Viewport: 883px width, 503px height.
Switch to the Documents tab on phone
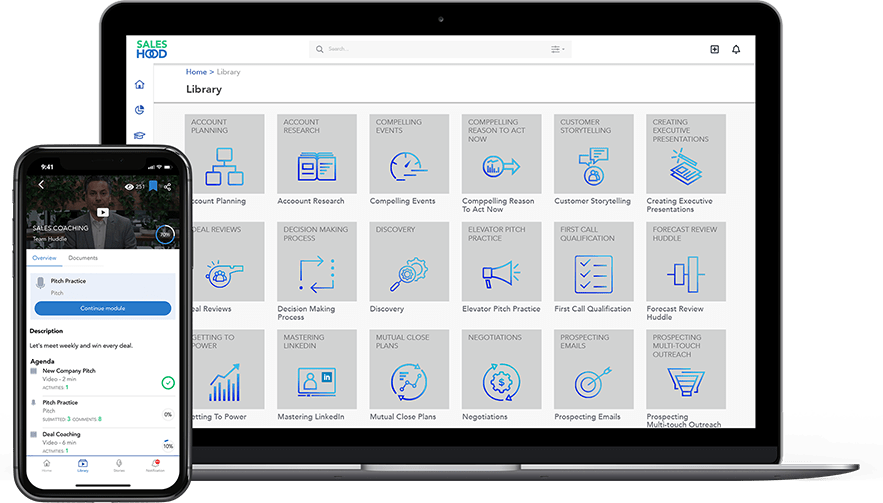tap(83, 258)
